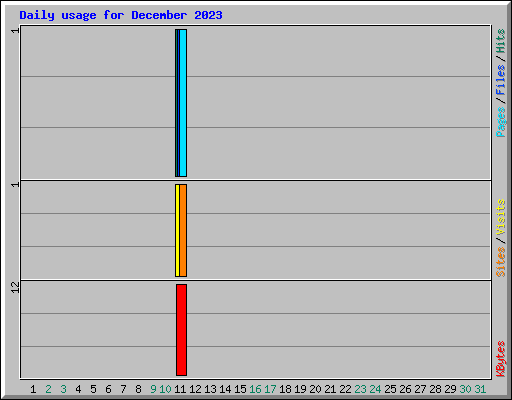
Task: Click the red KBytes bar for day 11
Action: click(x=181, y=330)
